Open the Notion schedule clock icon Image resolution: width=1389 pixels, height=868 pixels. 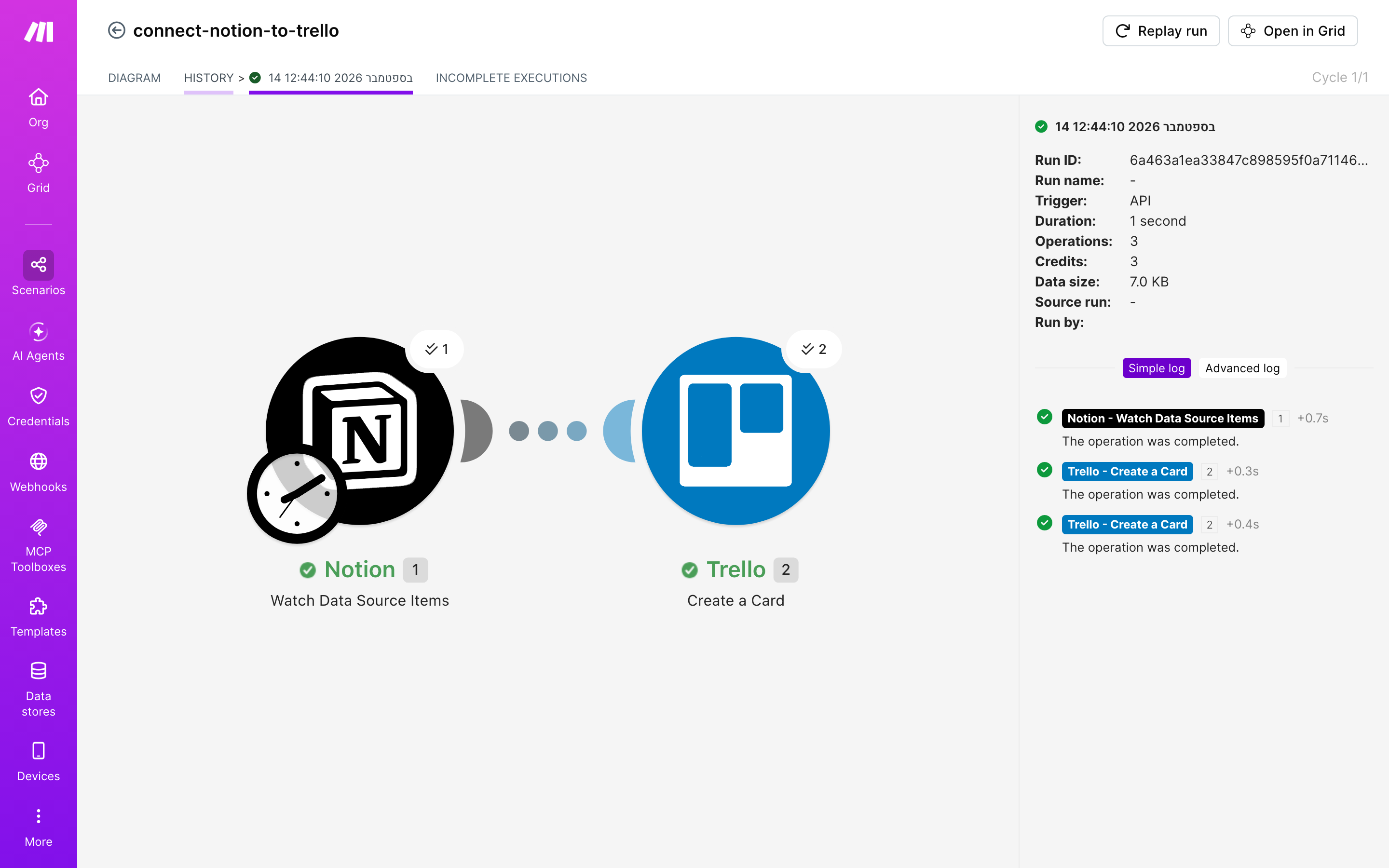pos(296,494)
